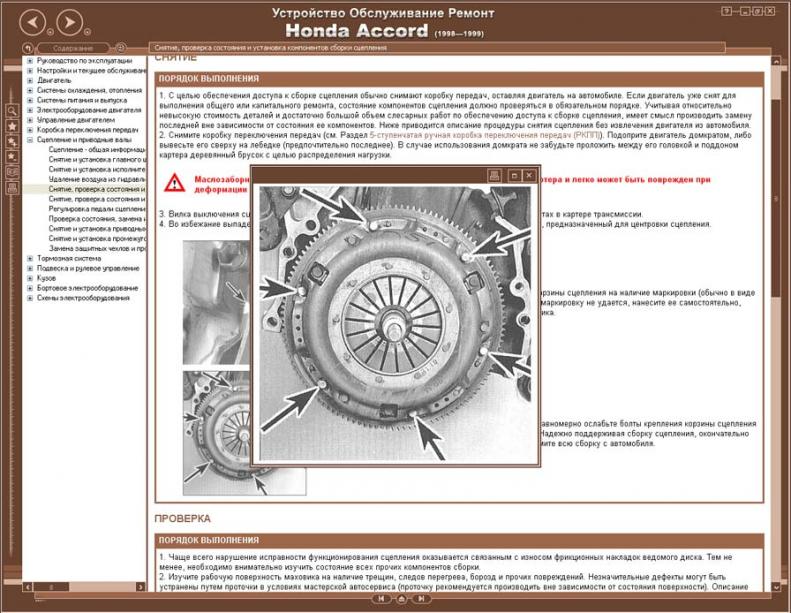Open Регулировка педали сцепления topic

(97, 209)
